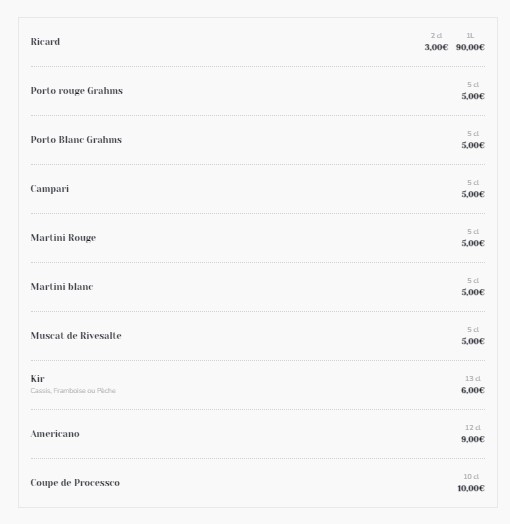
Task: Click the Kir item title
Action: 37,379
